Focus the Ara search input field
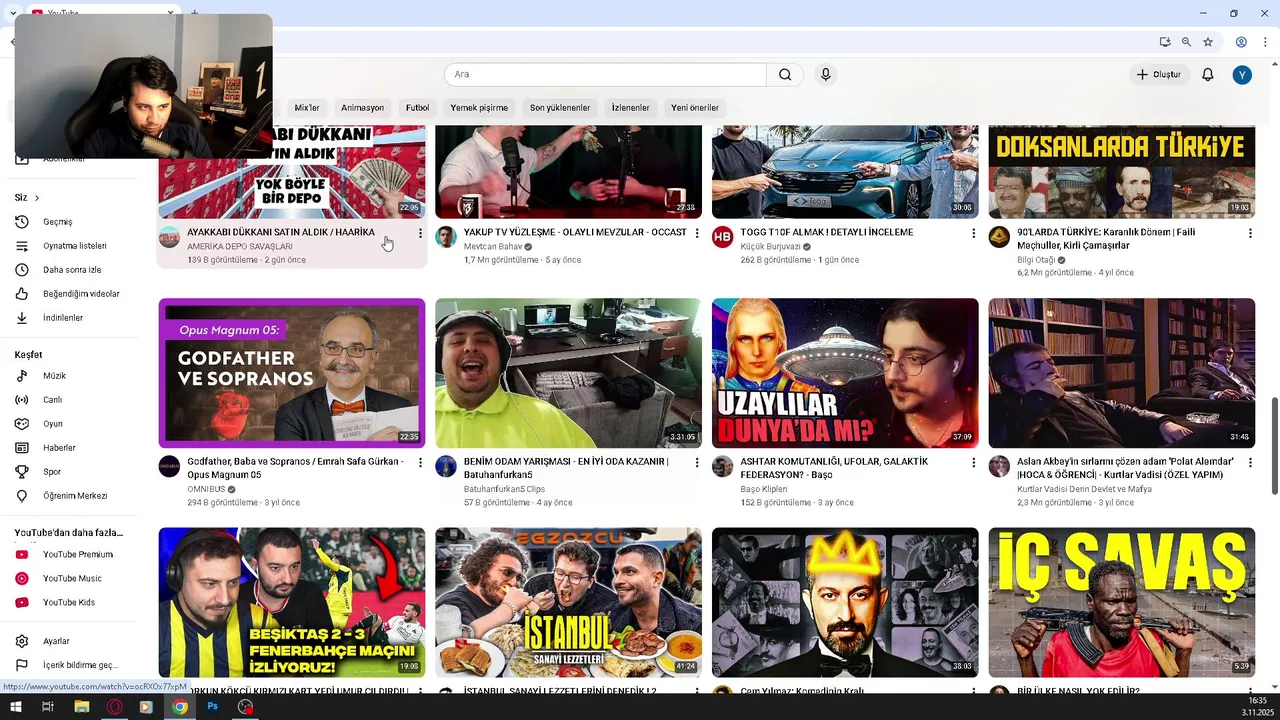 605,75
